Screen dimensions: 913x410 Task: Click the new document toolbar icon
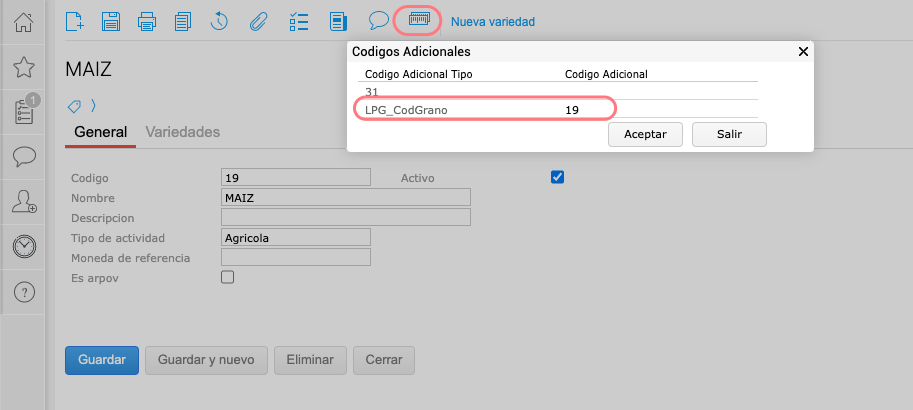74,20
